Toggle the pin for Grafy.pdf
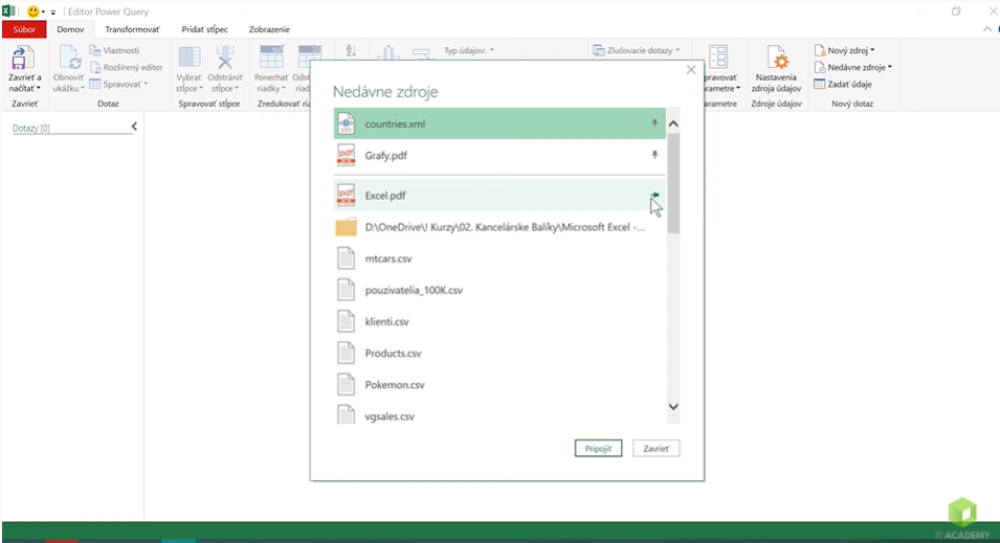Viewport: 1000px width, 543px height. tap(655, 155)
